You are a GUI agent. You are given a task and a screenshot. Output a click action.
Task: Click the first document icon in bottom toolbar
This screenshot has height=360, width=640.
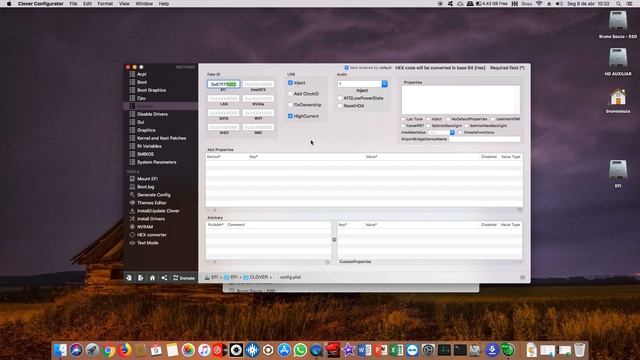pyautogui.click(x=129, y=278)
